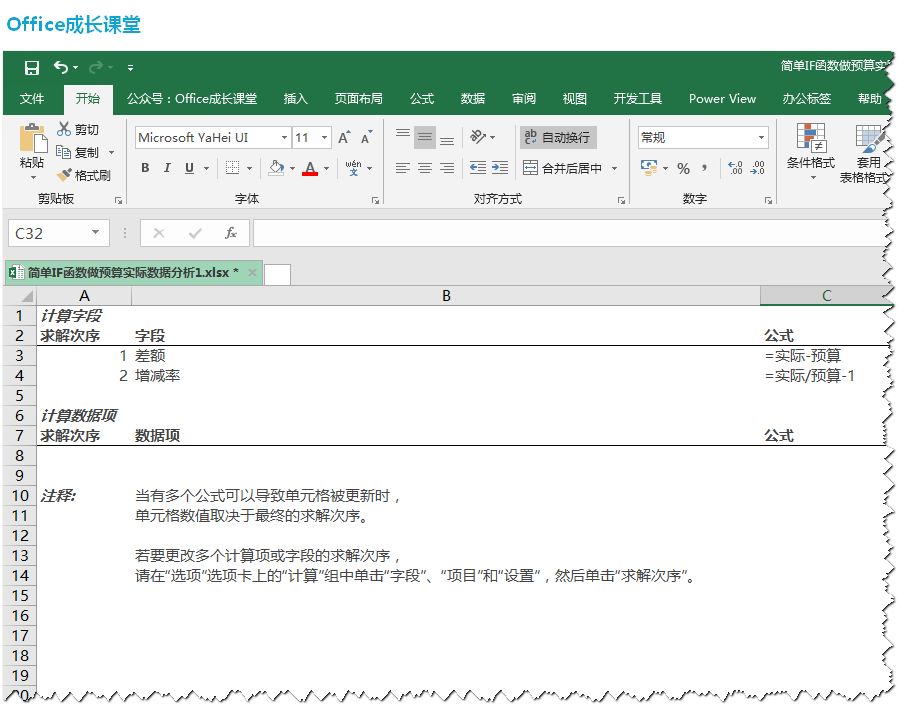Switch to the 页面布局 ribbon tab
Screen dimensions: 904x711
click(x=359, y=99)
